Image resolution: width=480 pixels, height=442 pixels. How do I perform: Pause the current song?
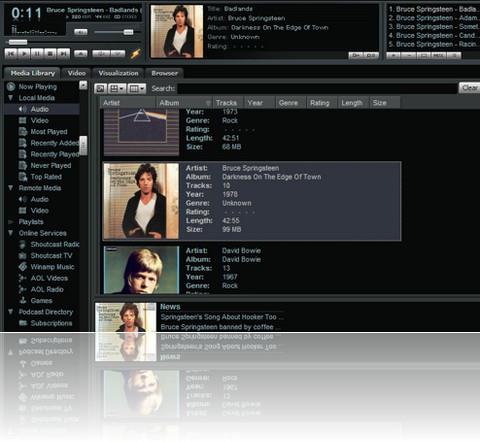tap(37, 53)
